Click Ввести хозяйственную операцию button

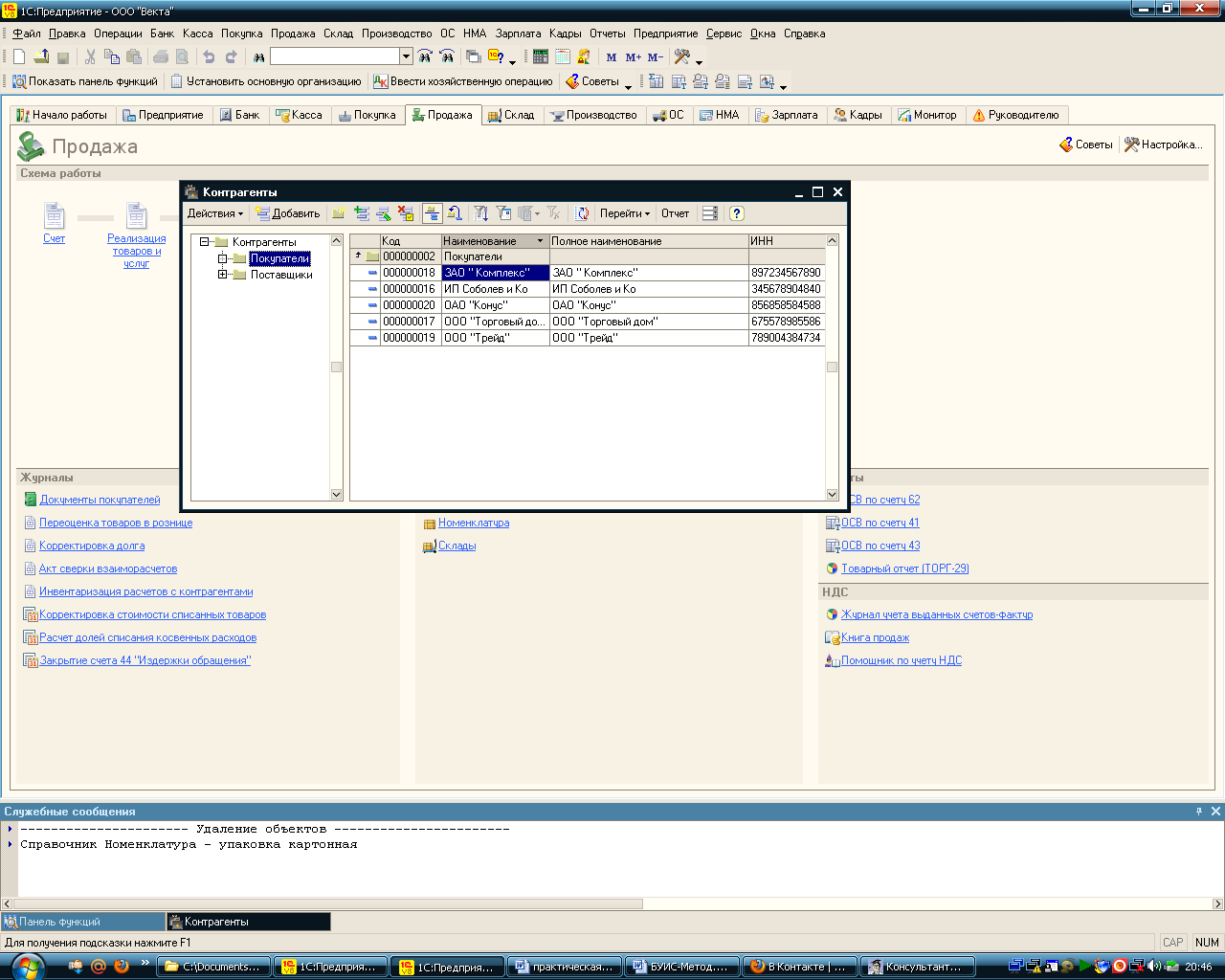click(x=463, y=81)
